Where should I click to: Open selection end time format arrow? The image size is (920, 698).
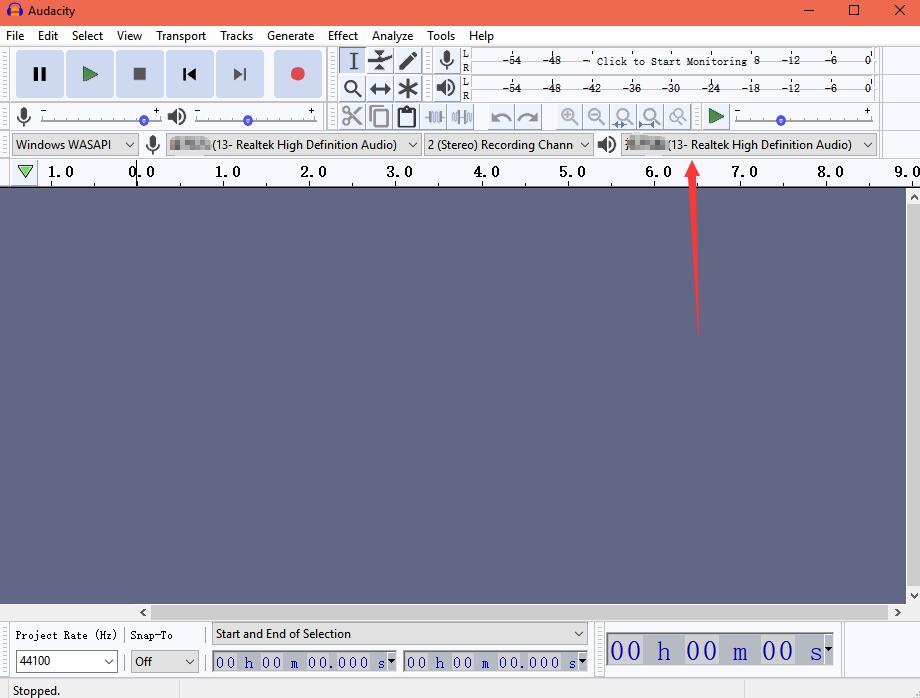[x=583, y=662]
